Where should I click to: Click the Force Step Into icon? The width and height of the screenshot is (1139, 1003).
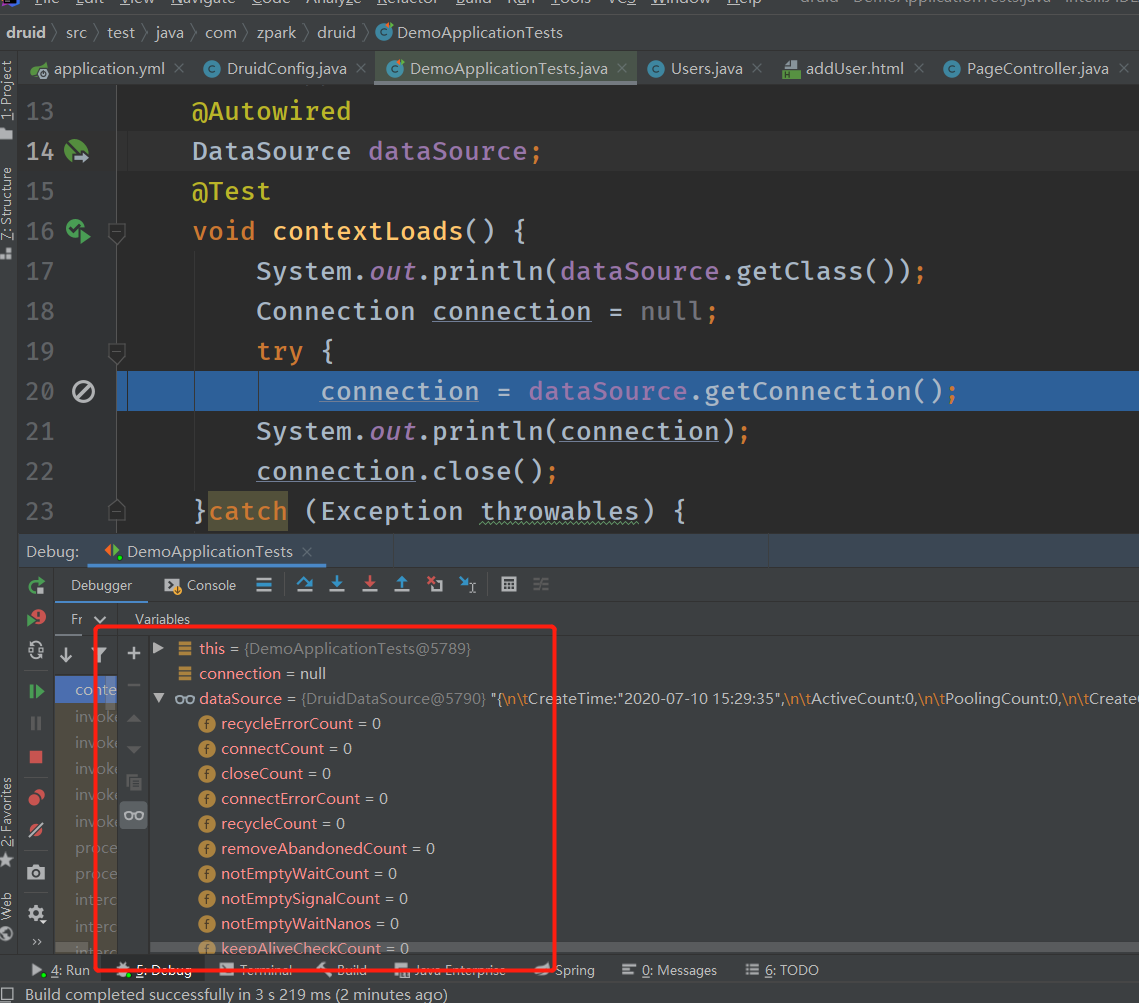[370, 584]
